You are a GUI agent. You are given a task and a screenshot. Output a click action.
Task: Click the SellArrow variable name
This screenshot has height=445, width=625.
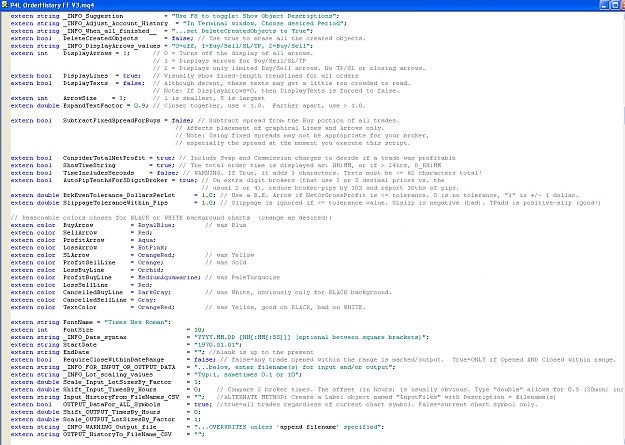80,233
